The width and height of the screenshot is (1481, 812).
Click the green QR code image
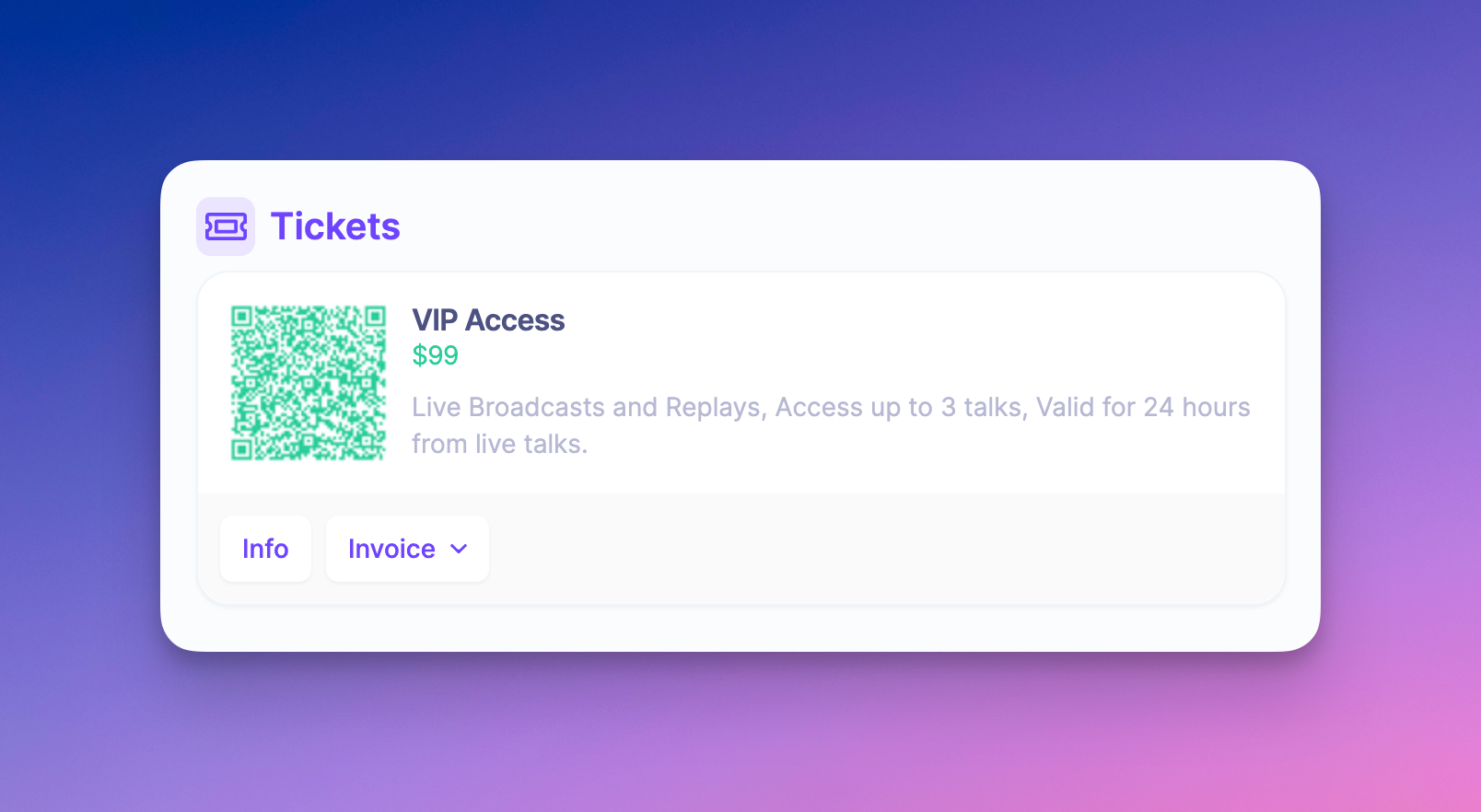(309, 383)
